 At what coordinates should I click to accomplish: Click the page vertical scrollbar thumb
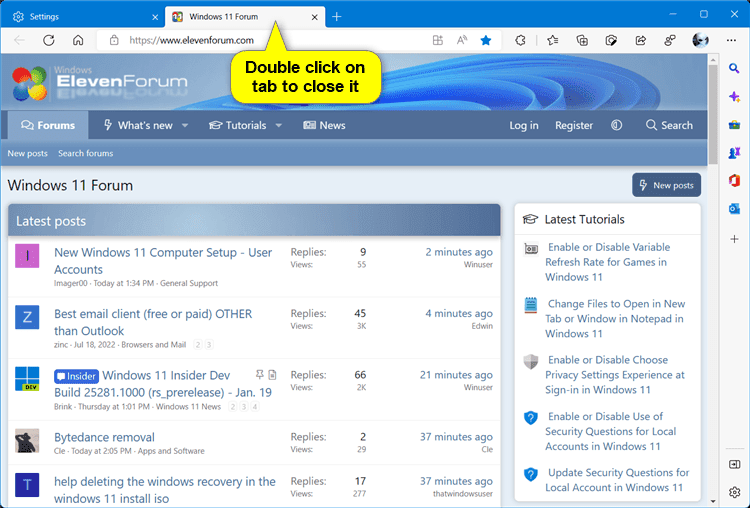713,115
